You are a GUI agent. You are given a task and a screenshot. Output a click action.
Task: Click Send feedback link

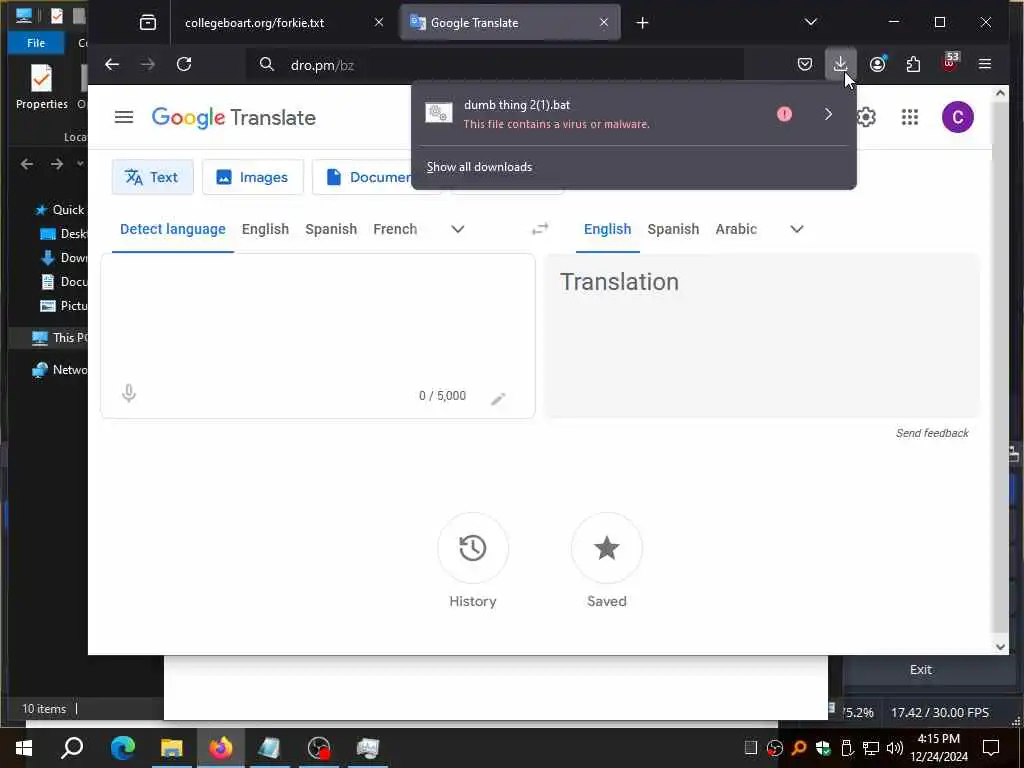click(932, 433)
